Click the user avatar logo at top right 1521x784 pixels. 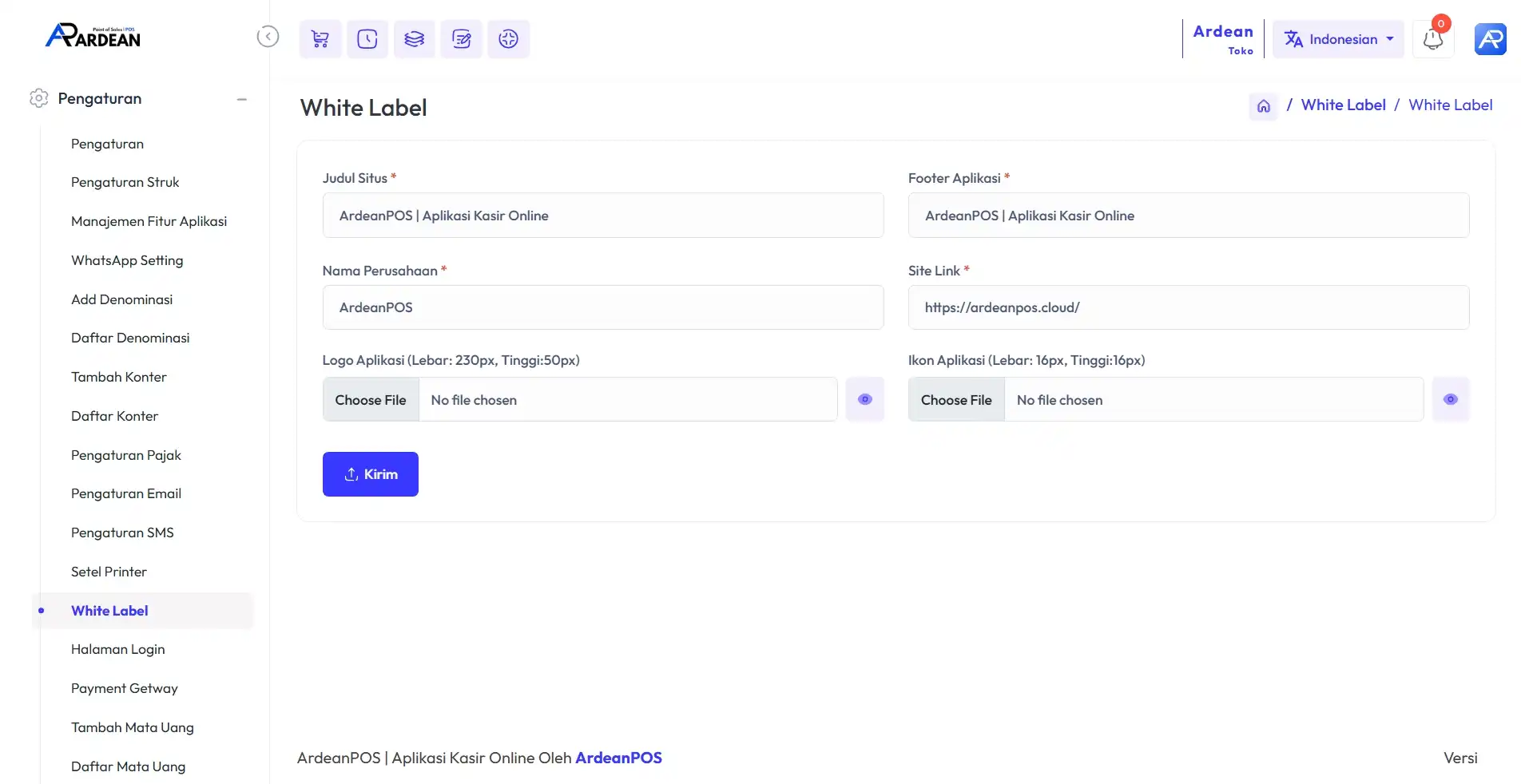click(x=1491, y=39)
